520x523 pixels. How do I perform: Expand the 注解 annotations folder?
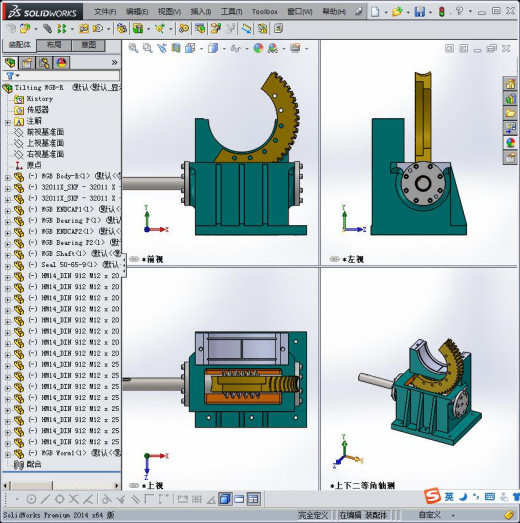tap(8, 122)
